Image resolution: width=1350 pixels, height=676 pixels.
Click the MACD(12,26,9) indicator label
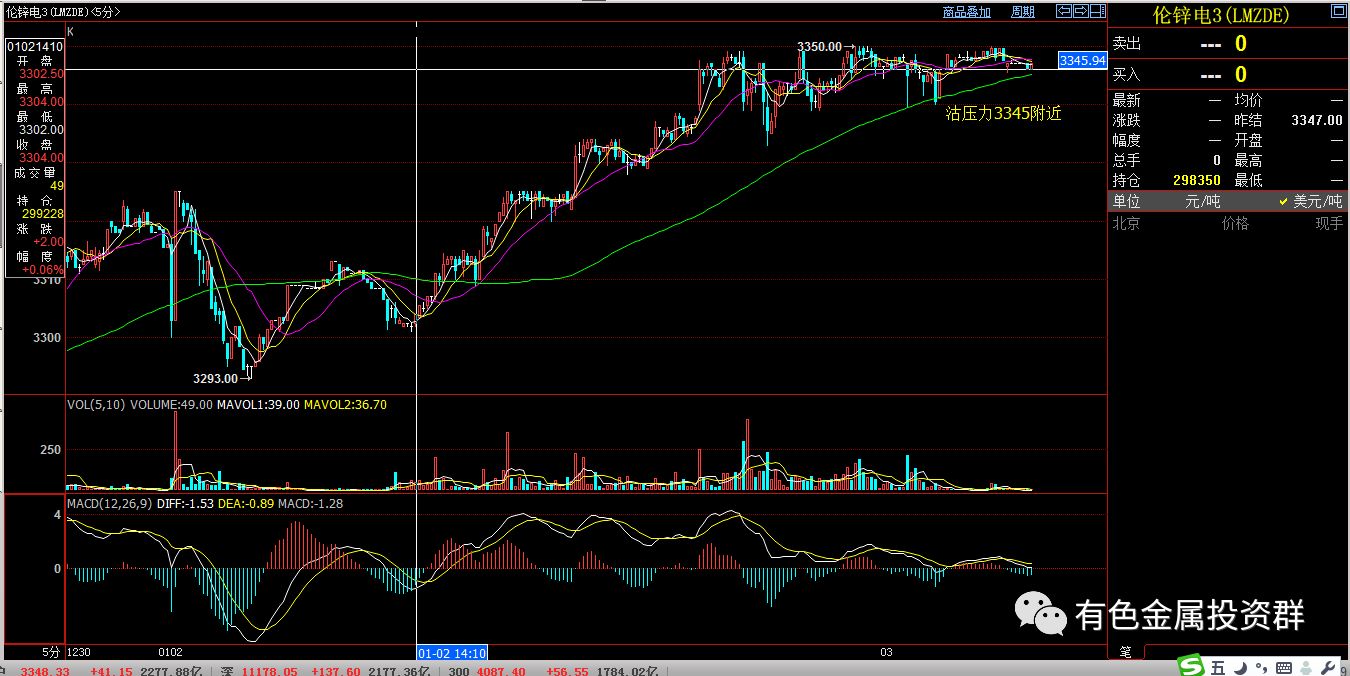pos(110,503)
